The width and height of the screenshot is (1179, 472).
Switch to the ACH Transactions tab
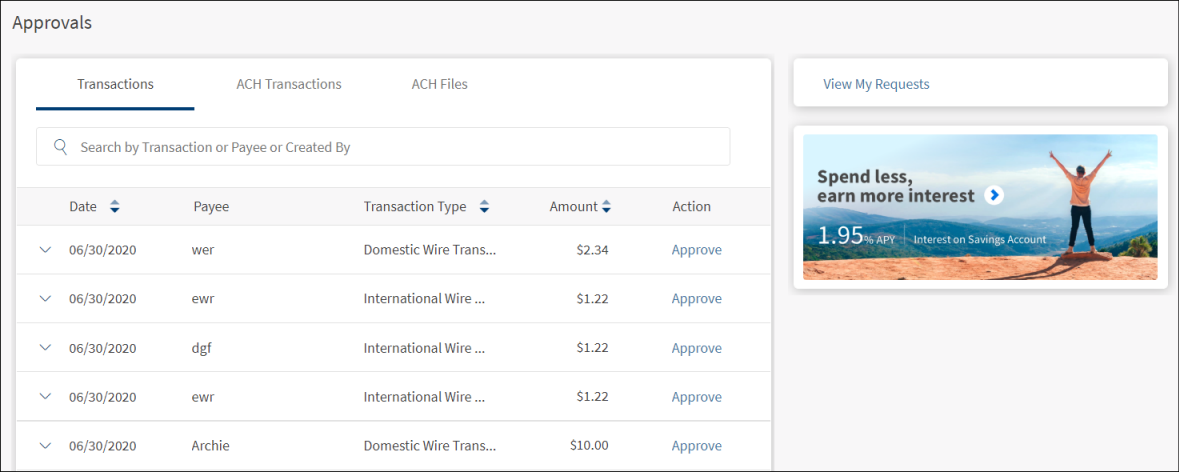(289, 84)
